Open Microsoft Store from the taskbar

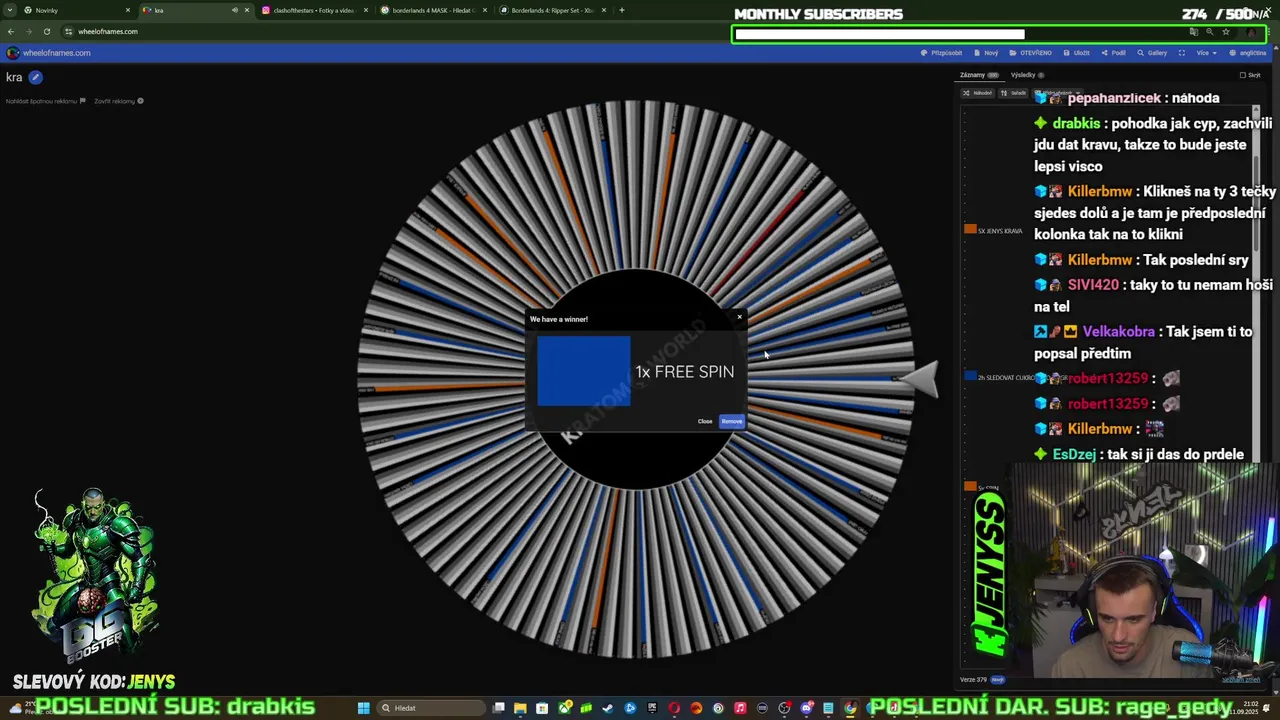coord(542,708)
